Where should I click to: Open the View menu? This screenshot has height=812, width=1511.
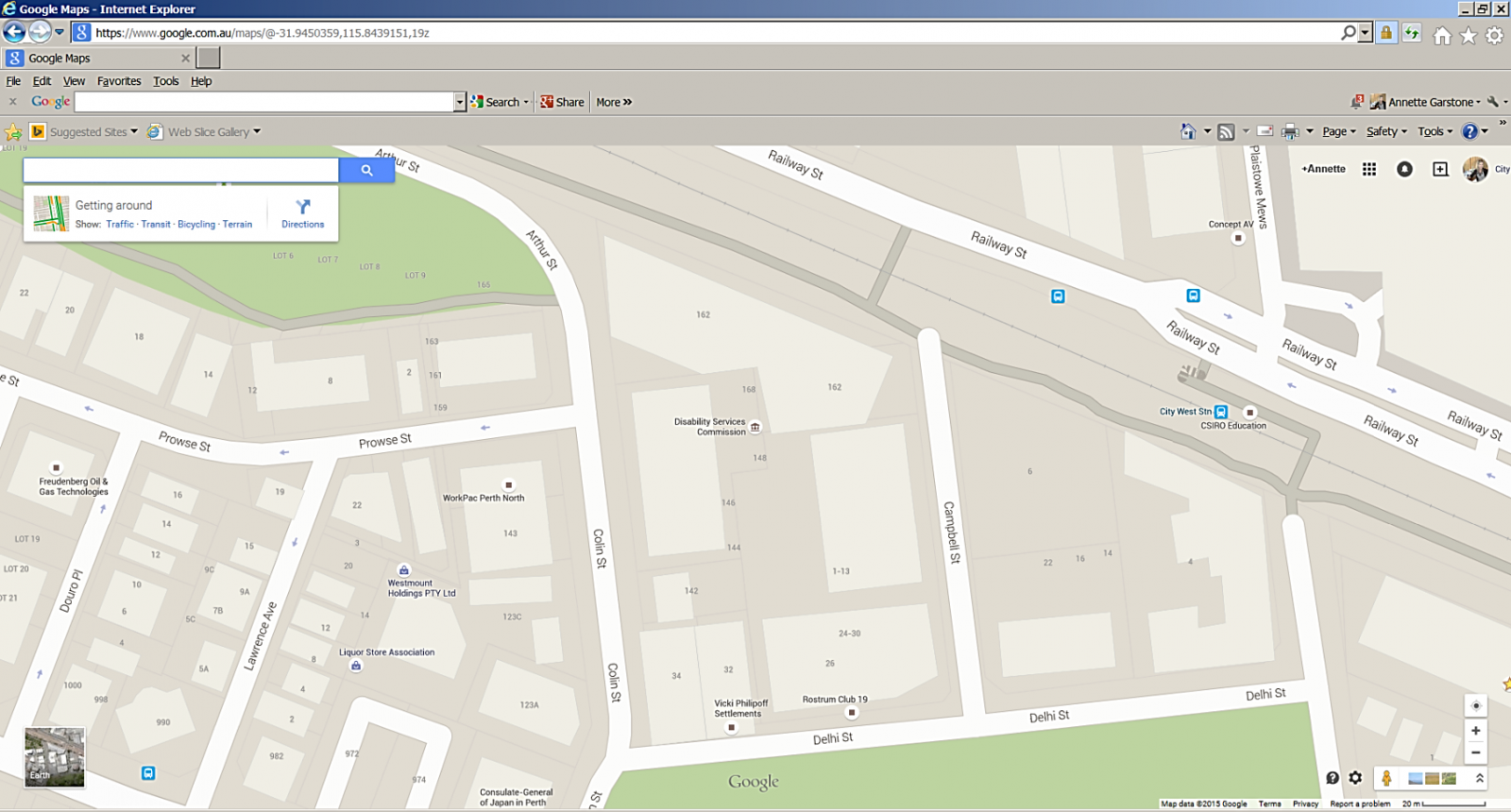(x=74, y=81)
